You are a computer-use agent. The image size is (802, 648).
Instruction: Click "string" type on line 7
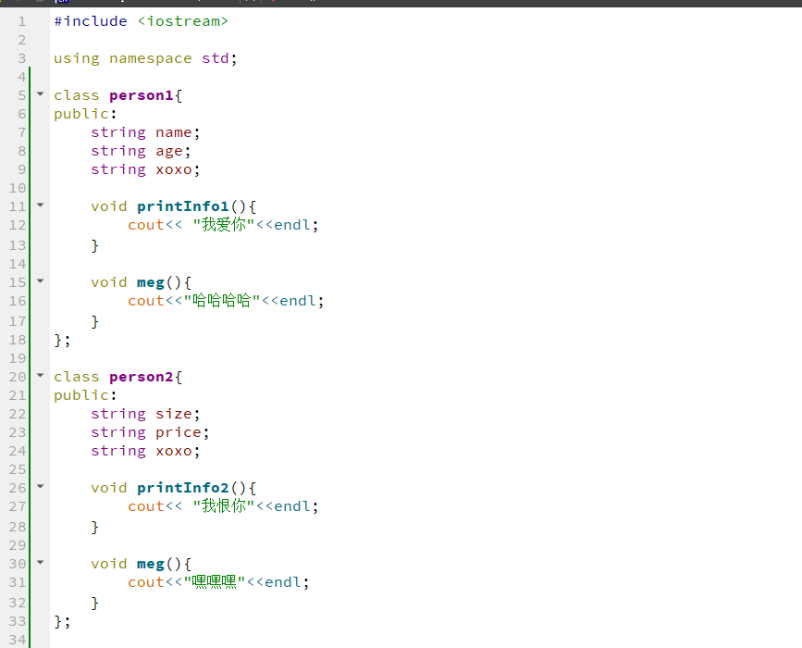pos(118,133)
